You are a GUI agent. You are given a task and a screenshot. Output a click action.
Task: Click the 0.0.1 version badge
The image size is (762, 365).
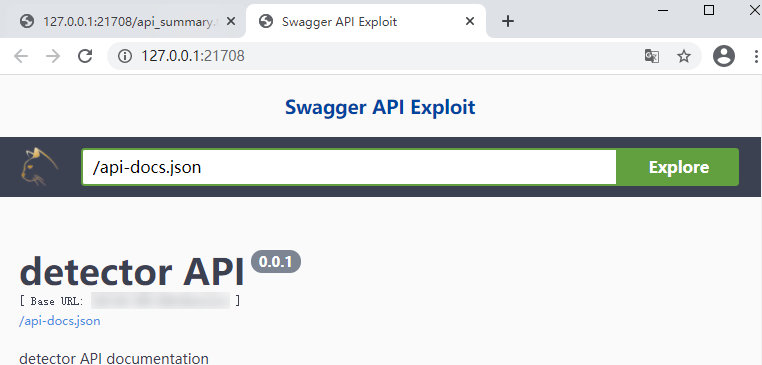[276, 262]
